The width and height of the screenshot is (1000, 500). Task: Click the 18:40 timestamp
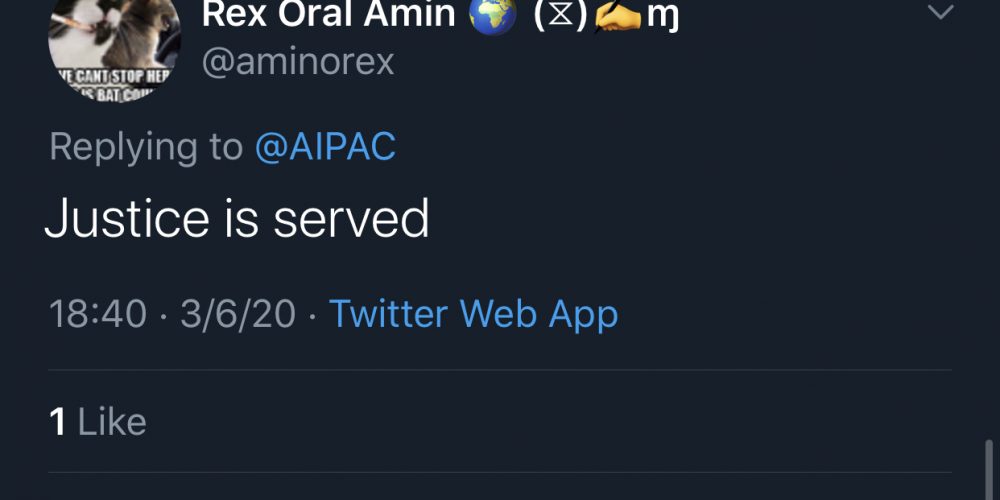coord(98,314)
